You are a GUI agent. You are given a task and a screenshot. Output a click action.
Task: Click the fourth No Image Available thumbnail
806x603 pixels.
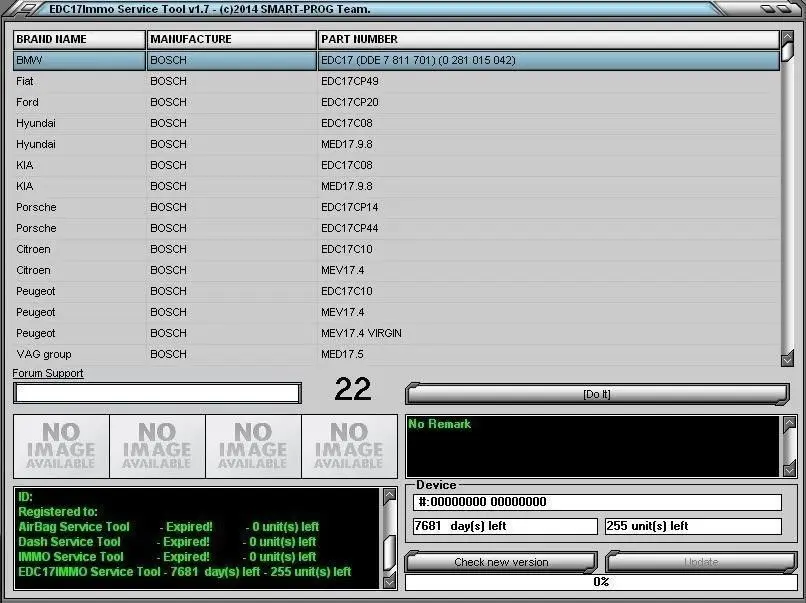tap(350, 446)
